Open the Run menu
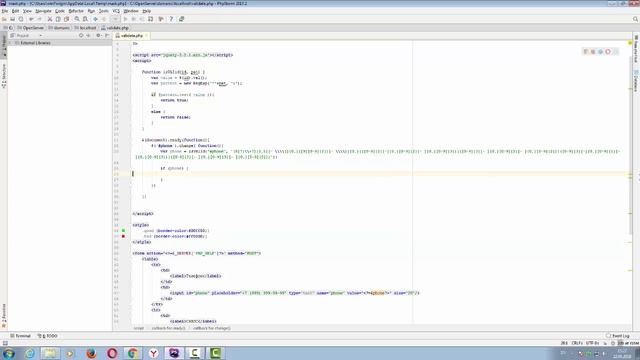The height and width of the screenshot is (360, 640). (x=91, y=11)
